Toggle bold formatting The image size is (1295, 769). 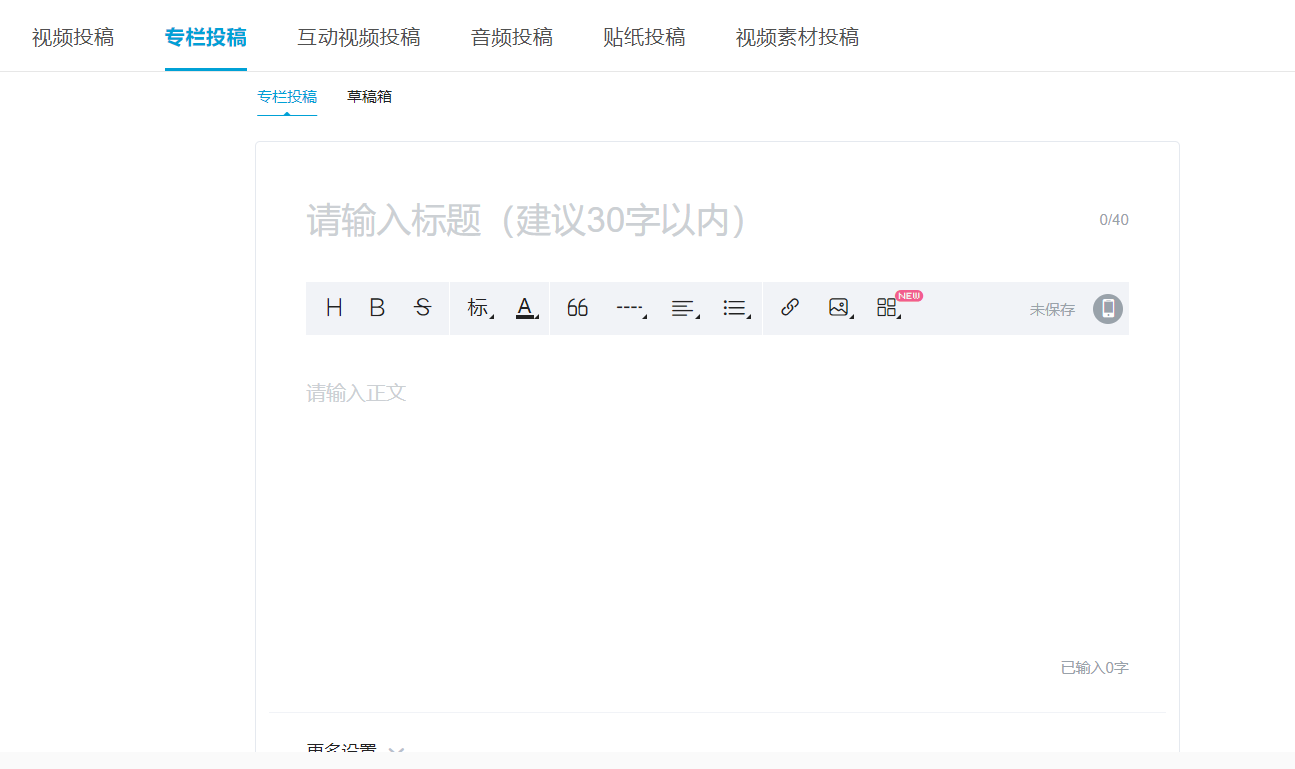point(377,308)
